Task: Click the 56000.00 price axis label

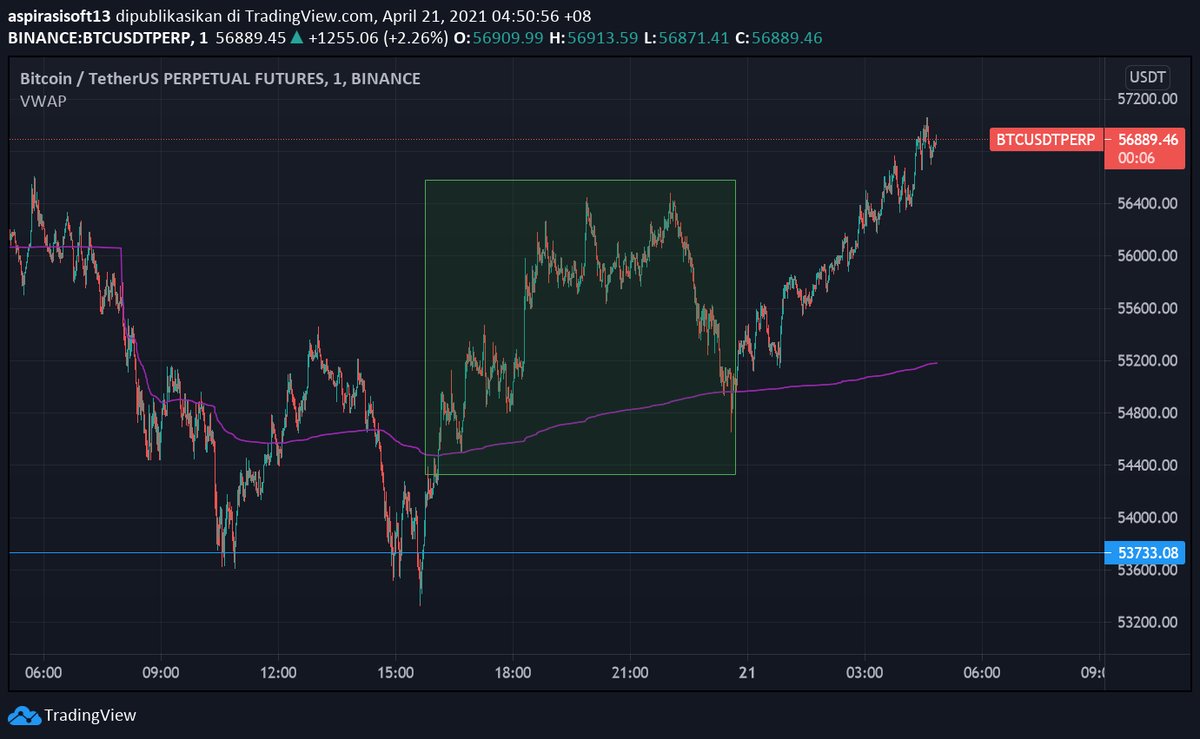Action: pyautogui.click(x=1147, y=256)
